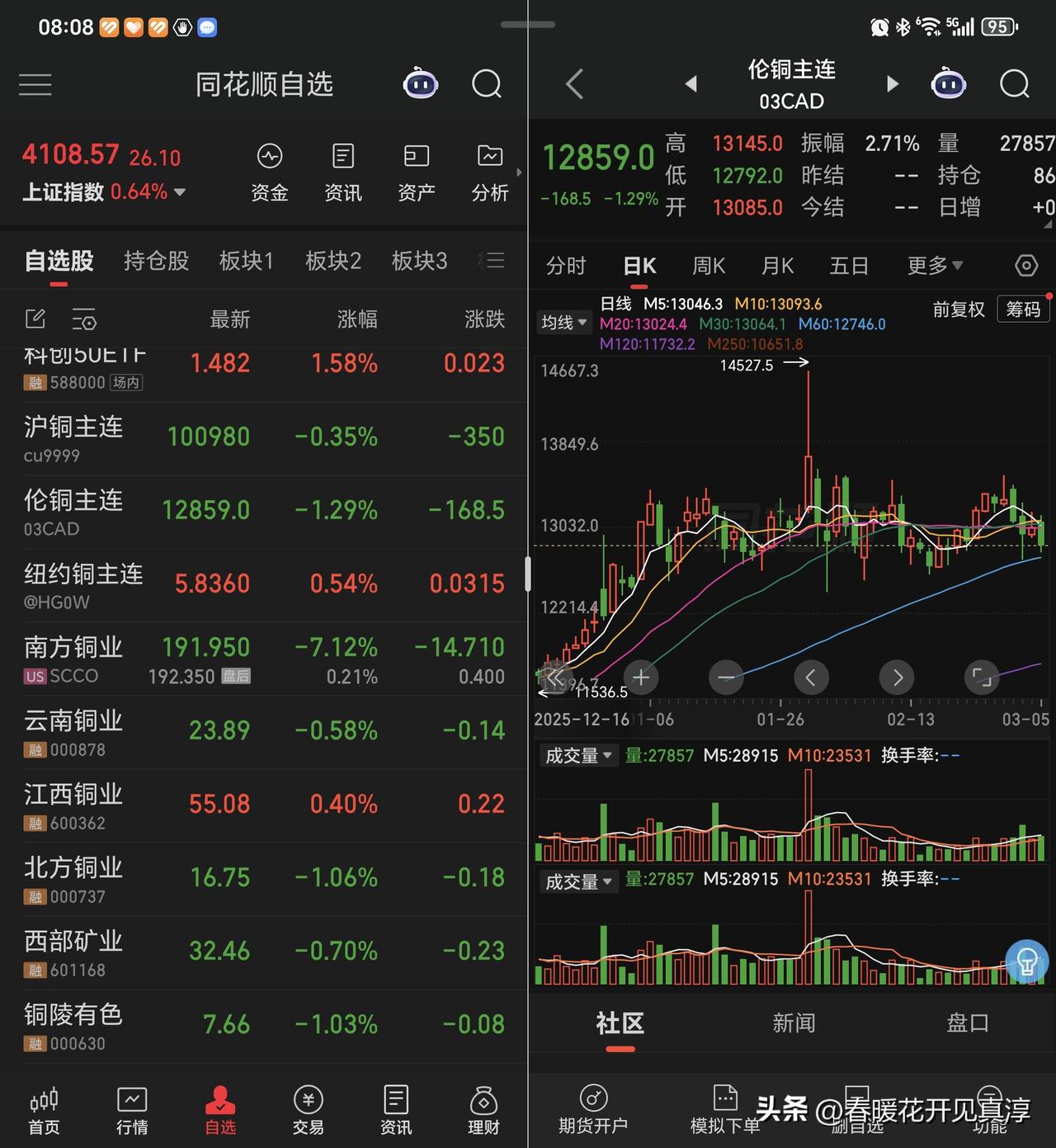The width and height of the screenshot is (1056, 1148).
Task: Open the first 成交量 indicator dropdown
Action: click(x=578, y=755)
